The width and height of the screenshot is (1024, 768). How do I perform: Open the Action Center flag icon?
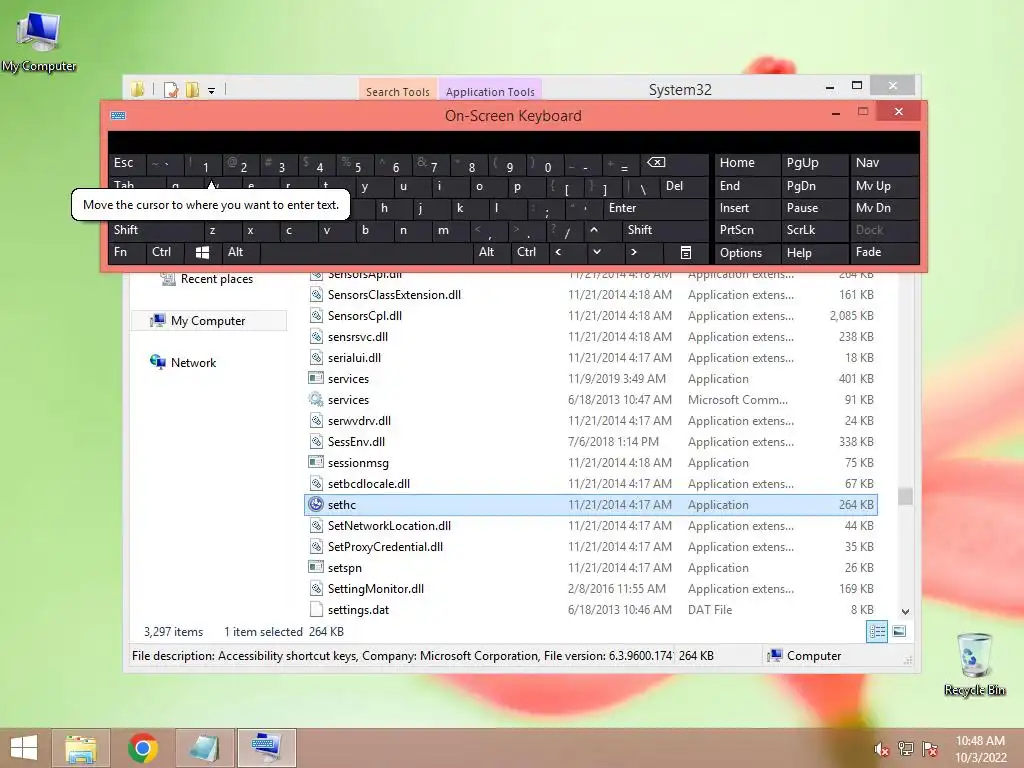coord(929,749)
